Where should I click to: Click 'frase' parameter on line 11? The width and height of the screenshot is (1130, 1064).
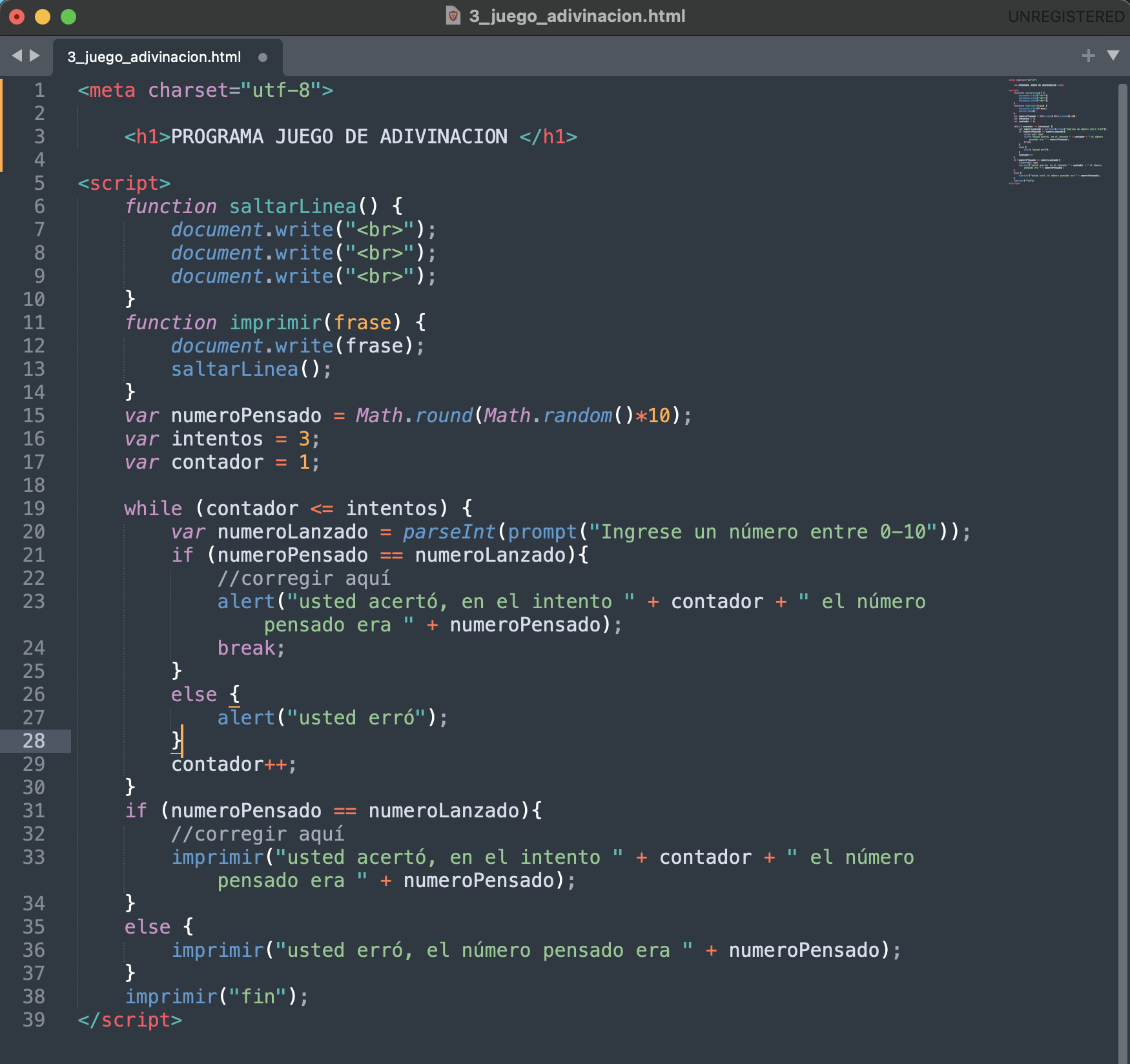(362, 323)
